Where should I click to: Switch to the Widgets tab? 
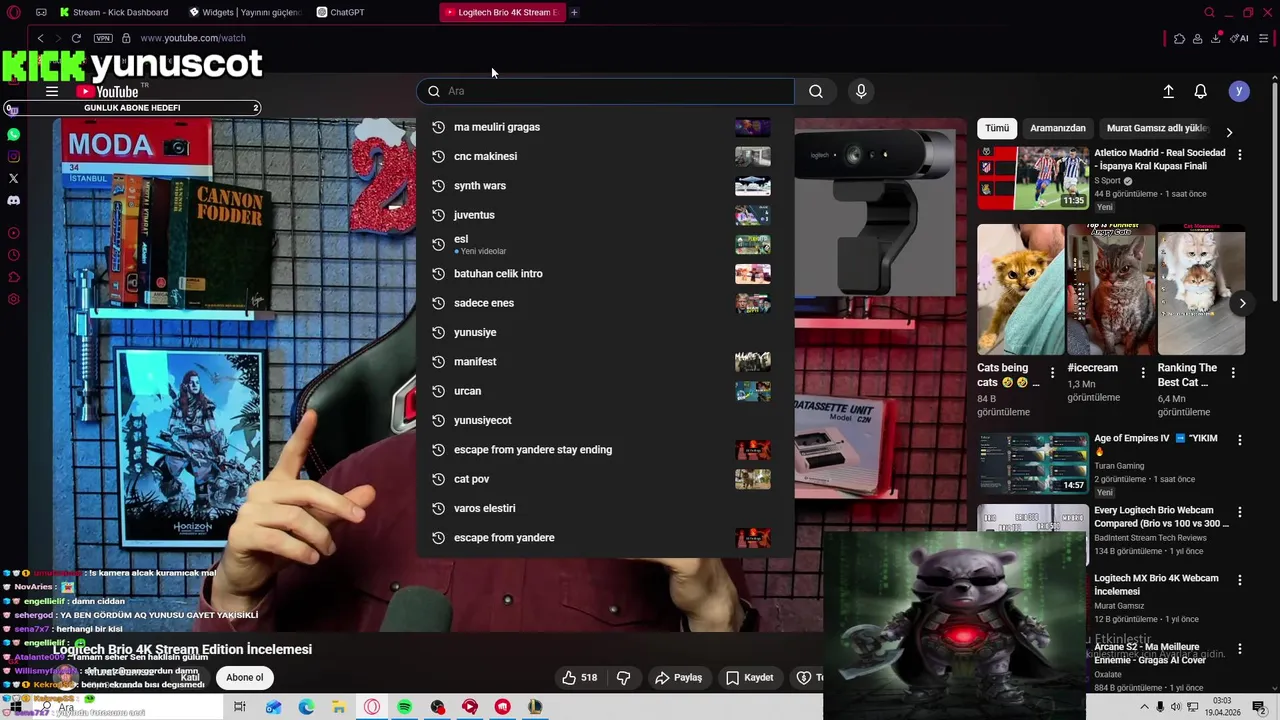pyautogui.click(x=244, y=12)
